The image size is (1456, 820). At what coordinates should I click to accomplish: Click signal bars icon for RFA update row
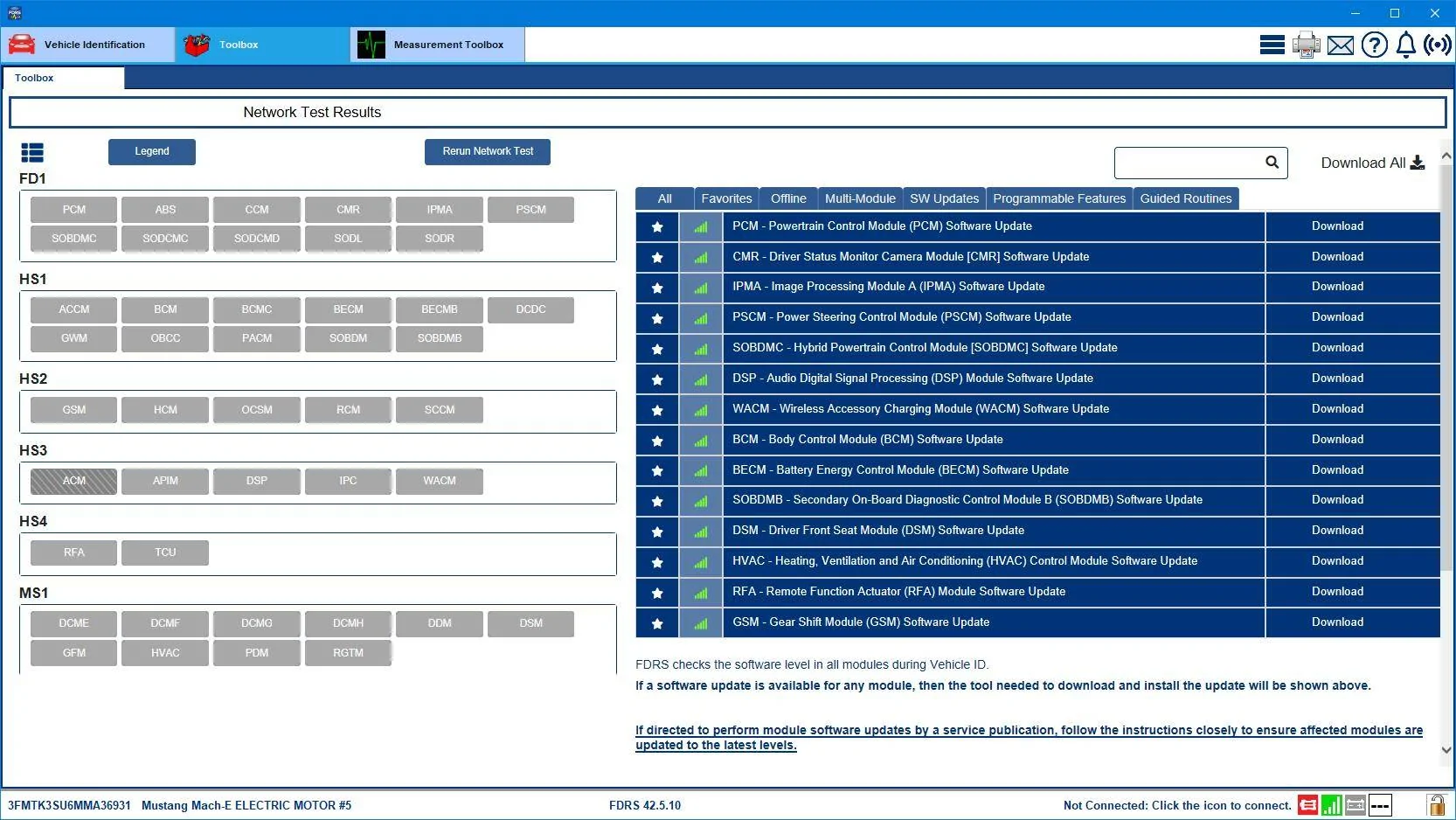click(701, 593)
